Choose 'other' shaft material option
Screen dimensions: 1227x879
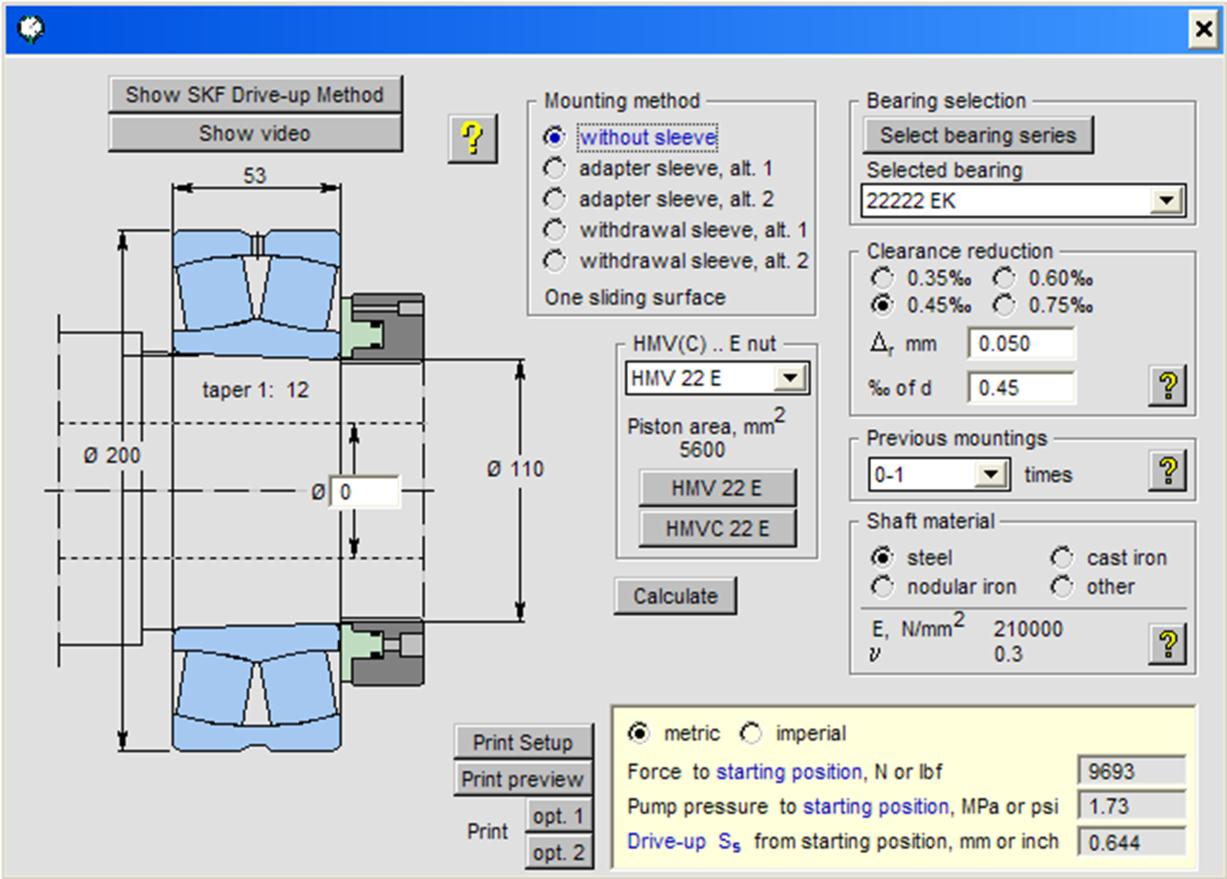point(1062,586)
